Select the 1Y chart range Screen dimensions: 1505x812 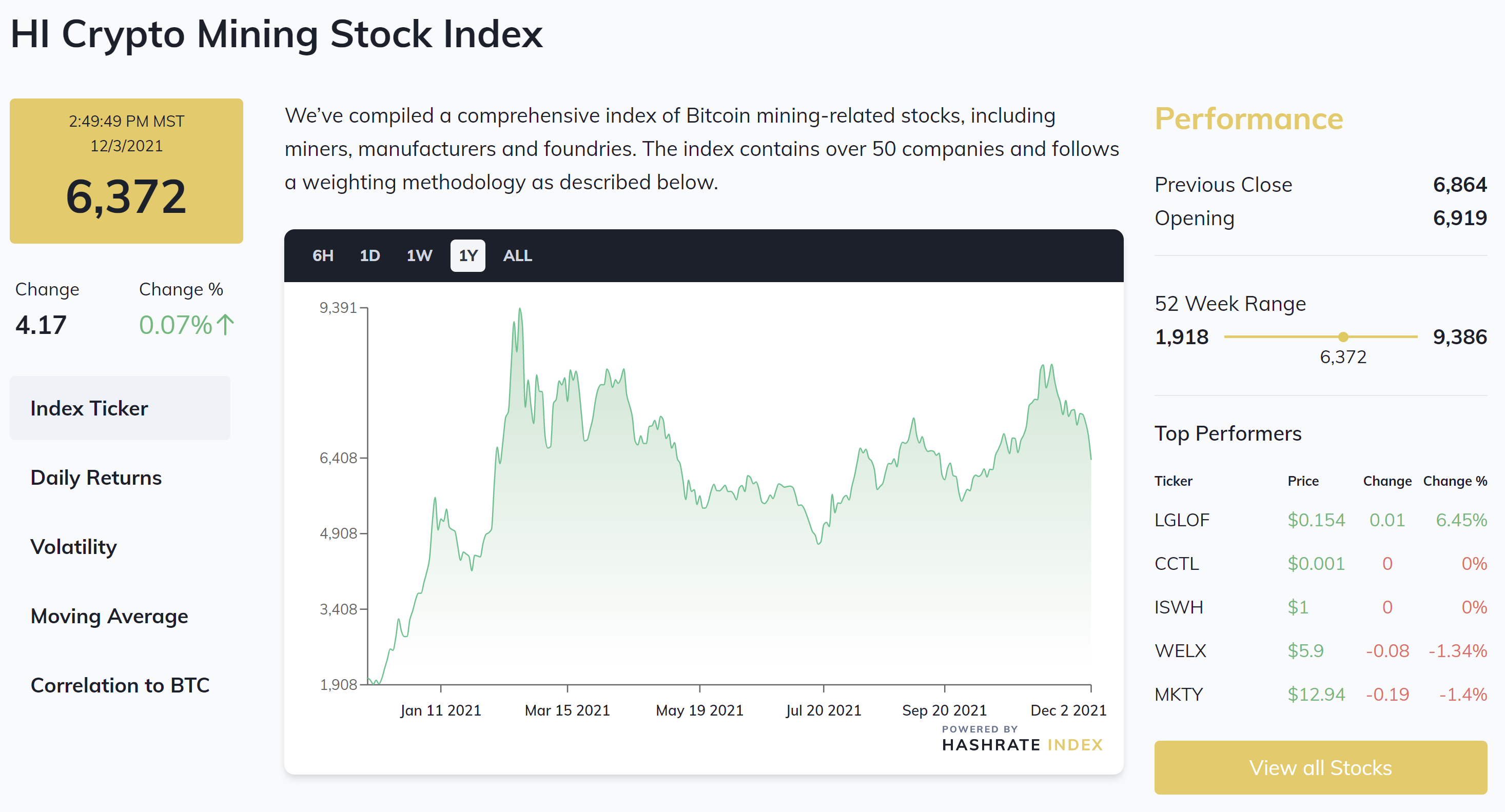click(467, 256)
